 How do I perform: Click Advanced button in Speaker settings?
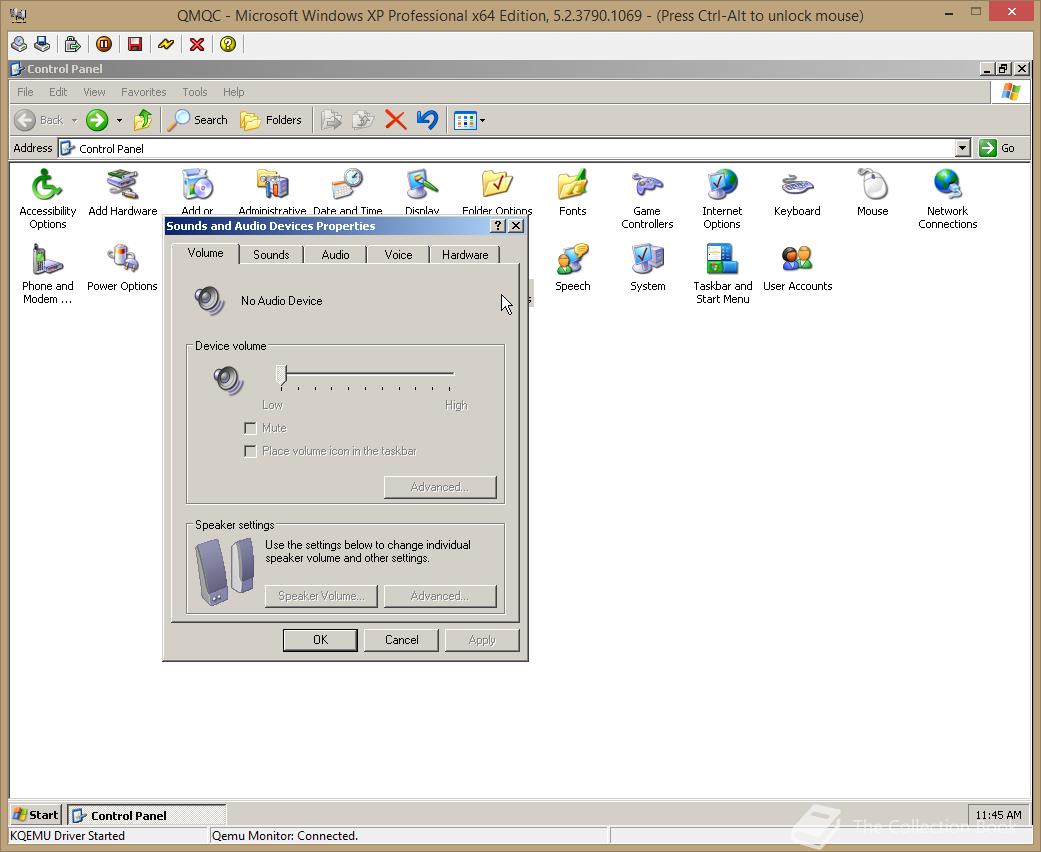tap(440, 596)
